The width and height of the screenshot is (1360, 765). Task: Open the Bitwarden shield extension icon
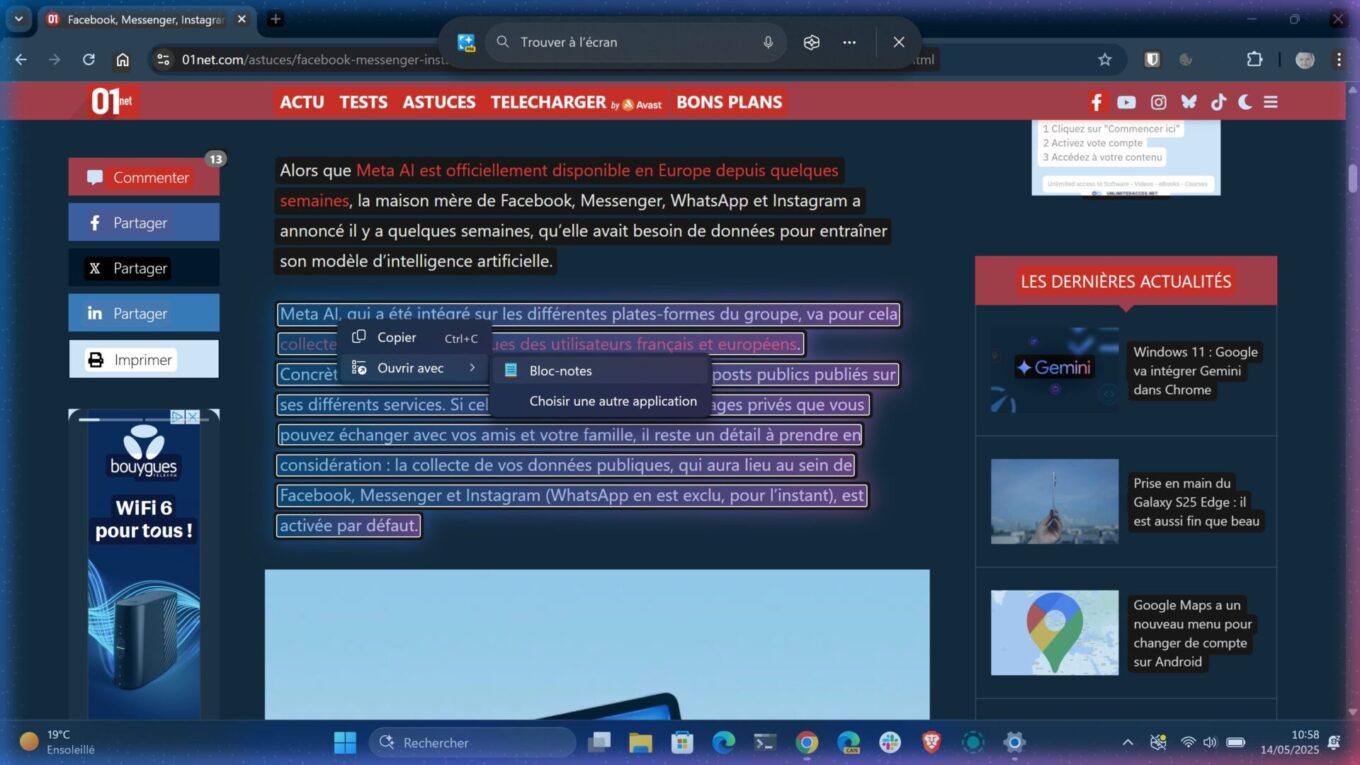1152,60
